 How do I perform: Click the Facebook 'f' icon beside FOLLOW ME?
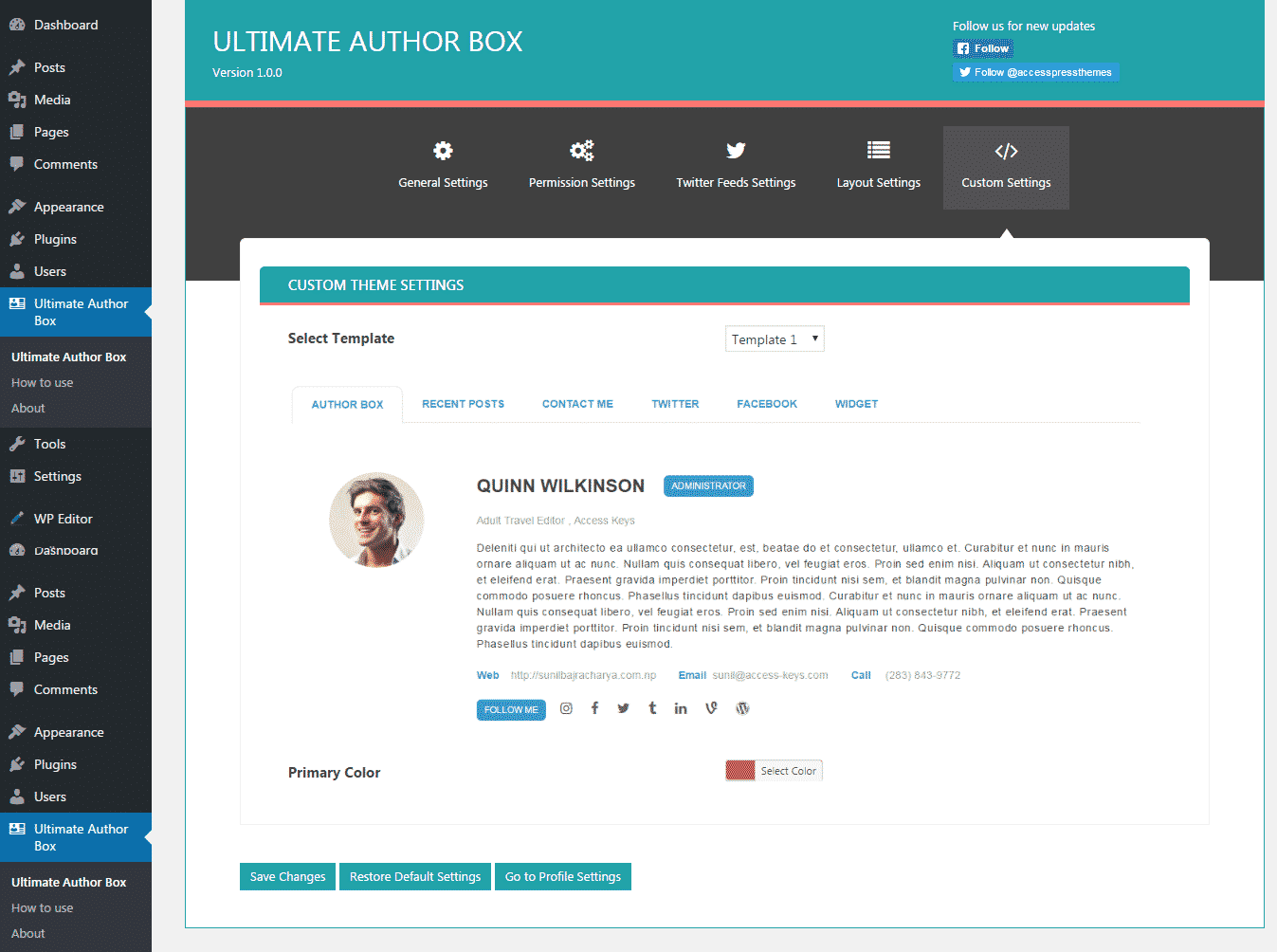click(x=594, y=708)
